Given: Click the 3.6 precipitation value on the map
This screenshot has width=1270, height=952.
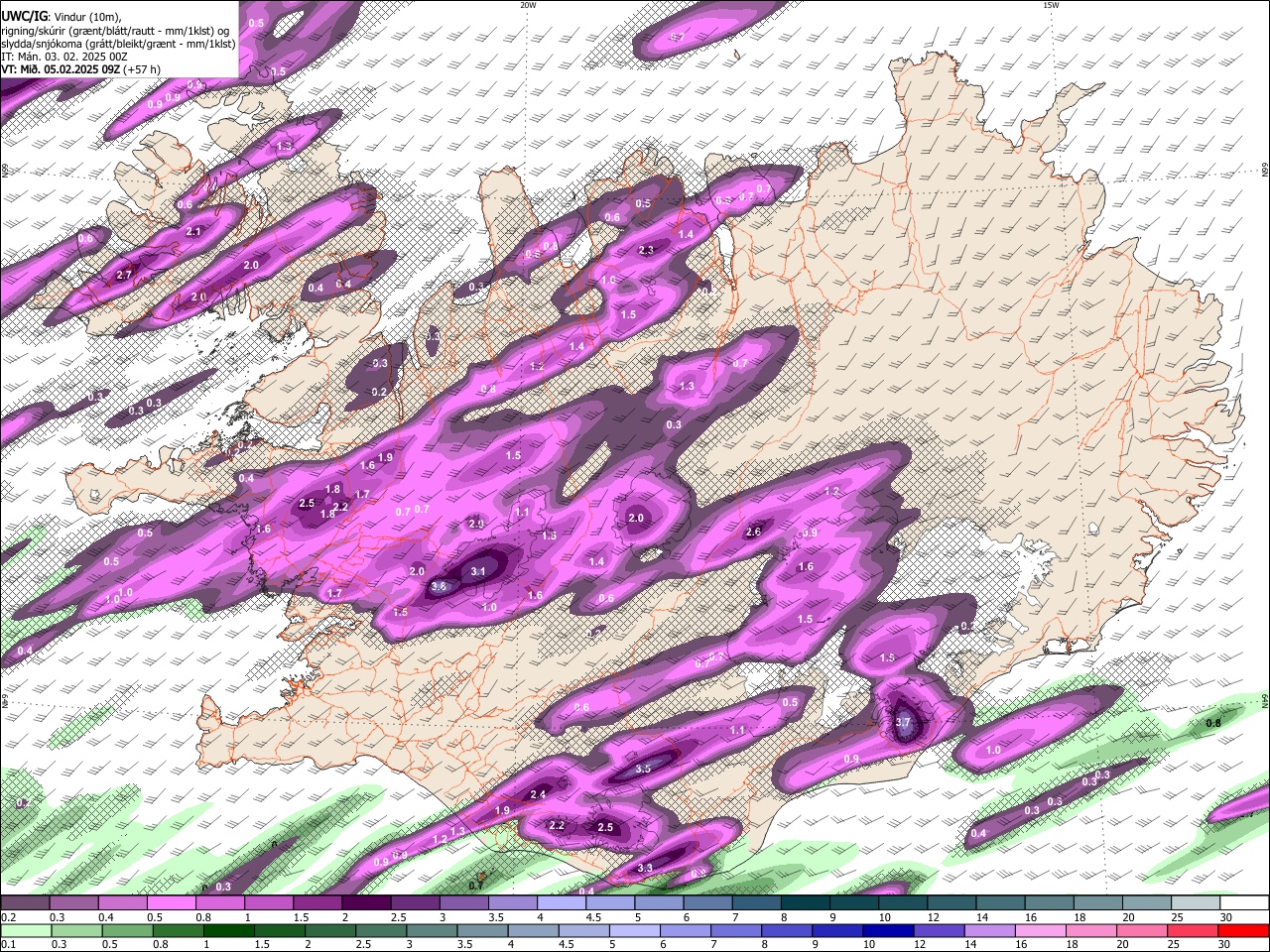Looking at the screenshot, I should click(x=440, y=587).
